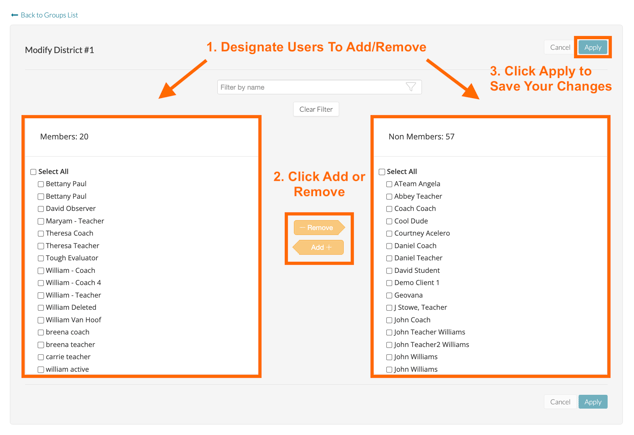Click the Remove arrow button
Screen dimensions: 634x435
(319, 228)
